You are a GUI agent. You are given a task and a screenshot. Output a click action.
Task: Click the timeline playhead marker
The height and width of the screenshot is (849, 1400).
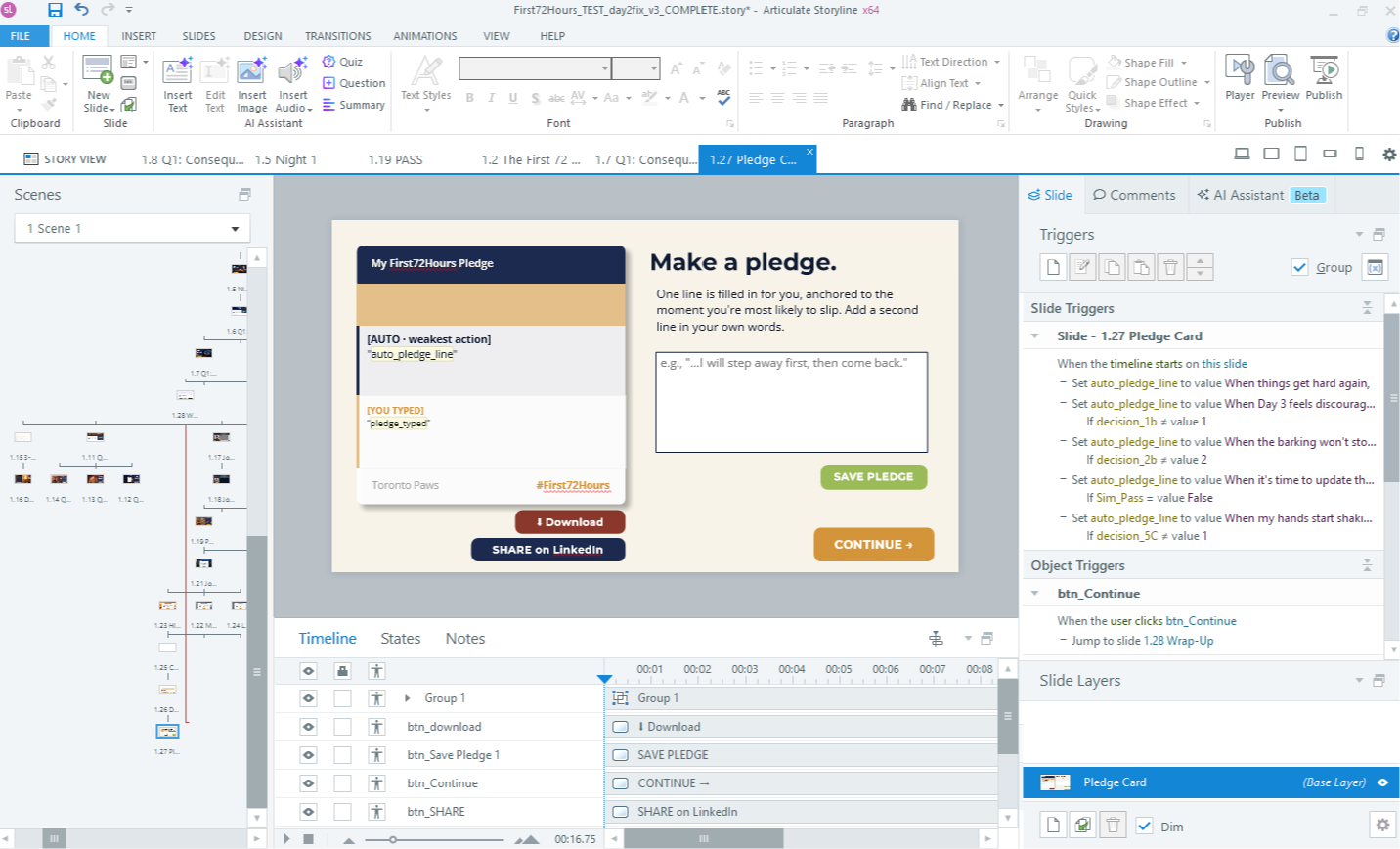[x=604, y=678]
